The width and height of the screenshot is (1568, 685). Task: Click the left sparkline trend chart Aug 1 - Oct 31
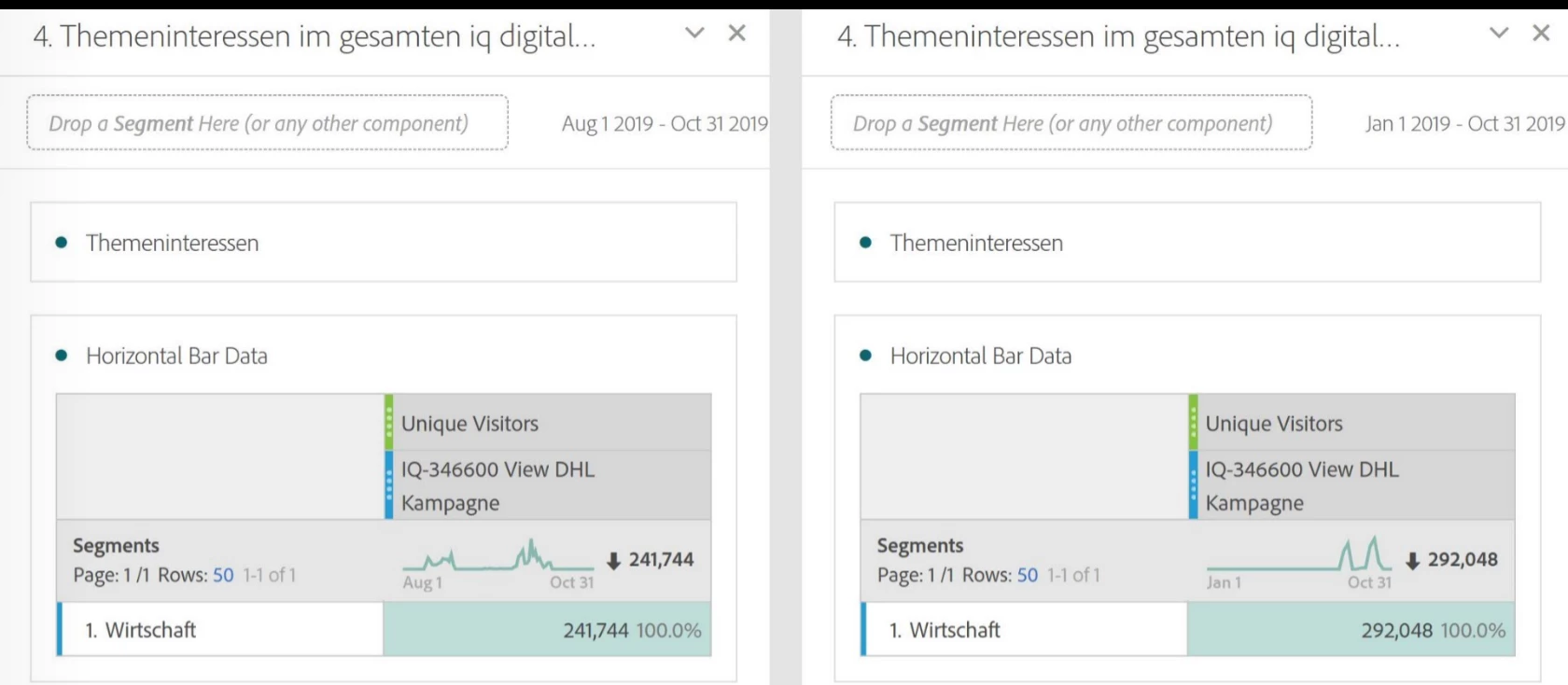pyautogui.click(x=498, y=556)
